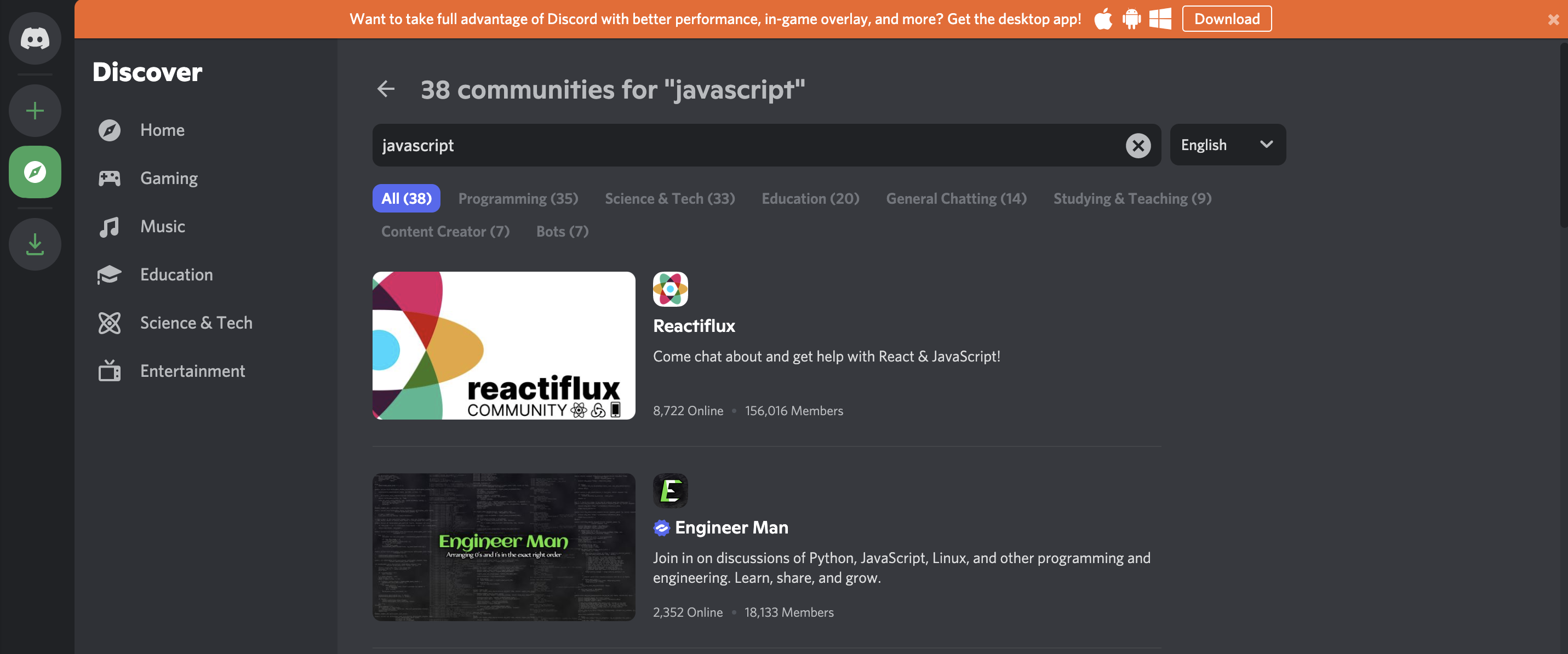Select the Gaming category icon
Image resolution: width=1568 pixels, height=654 pixels.
(110, 177)
